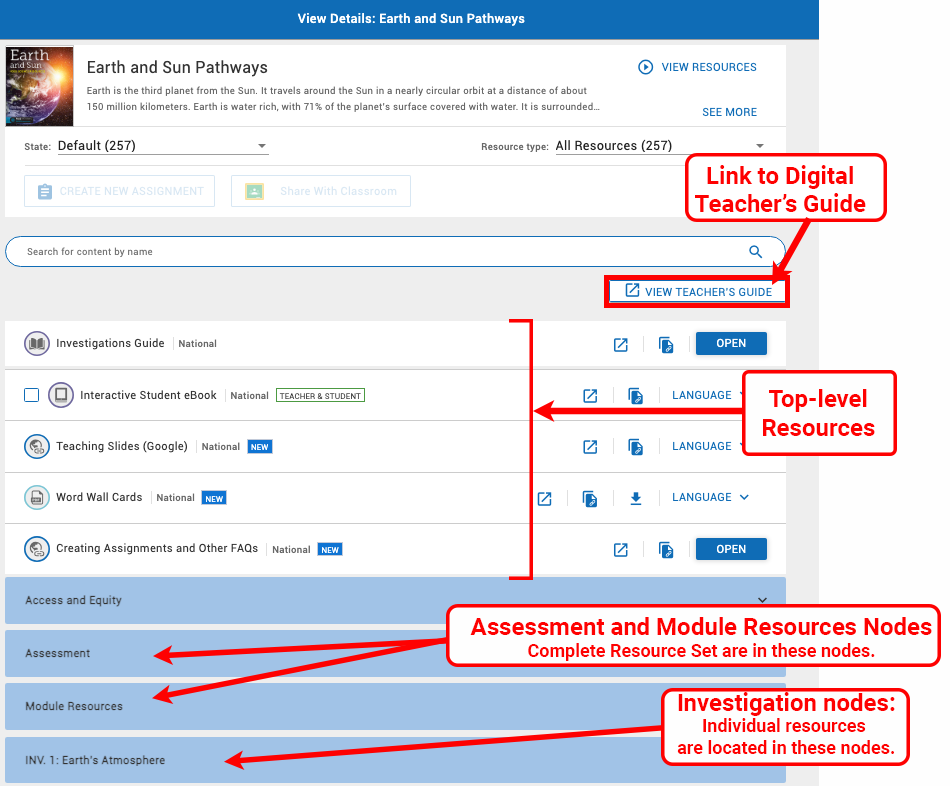
Task: Click assign icon for Teaching Slides (Google)
Action: [635, 446]
